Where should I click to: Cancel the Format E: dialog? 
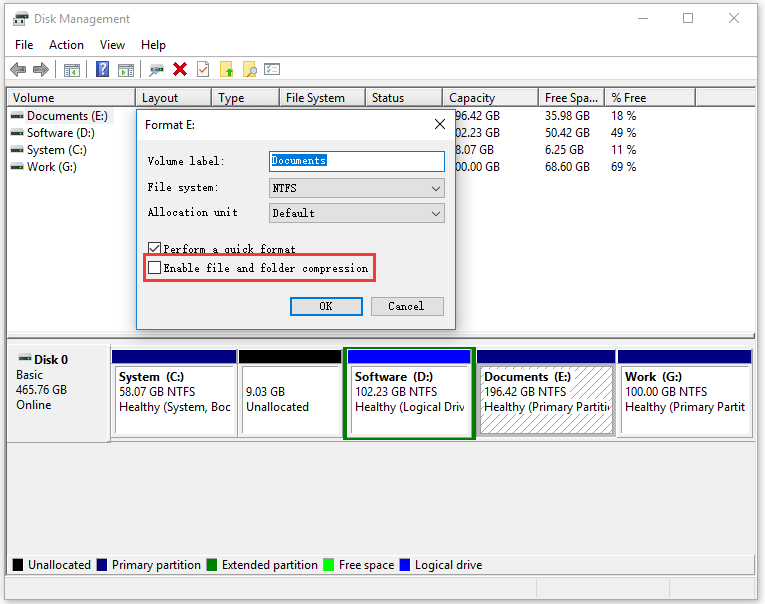point(407,306)
